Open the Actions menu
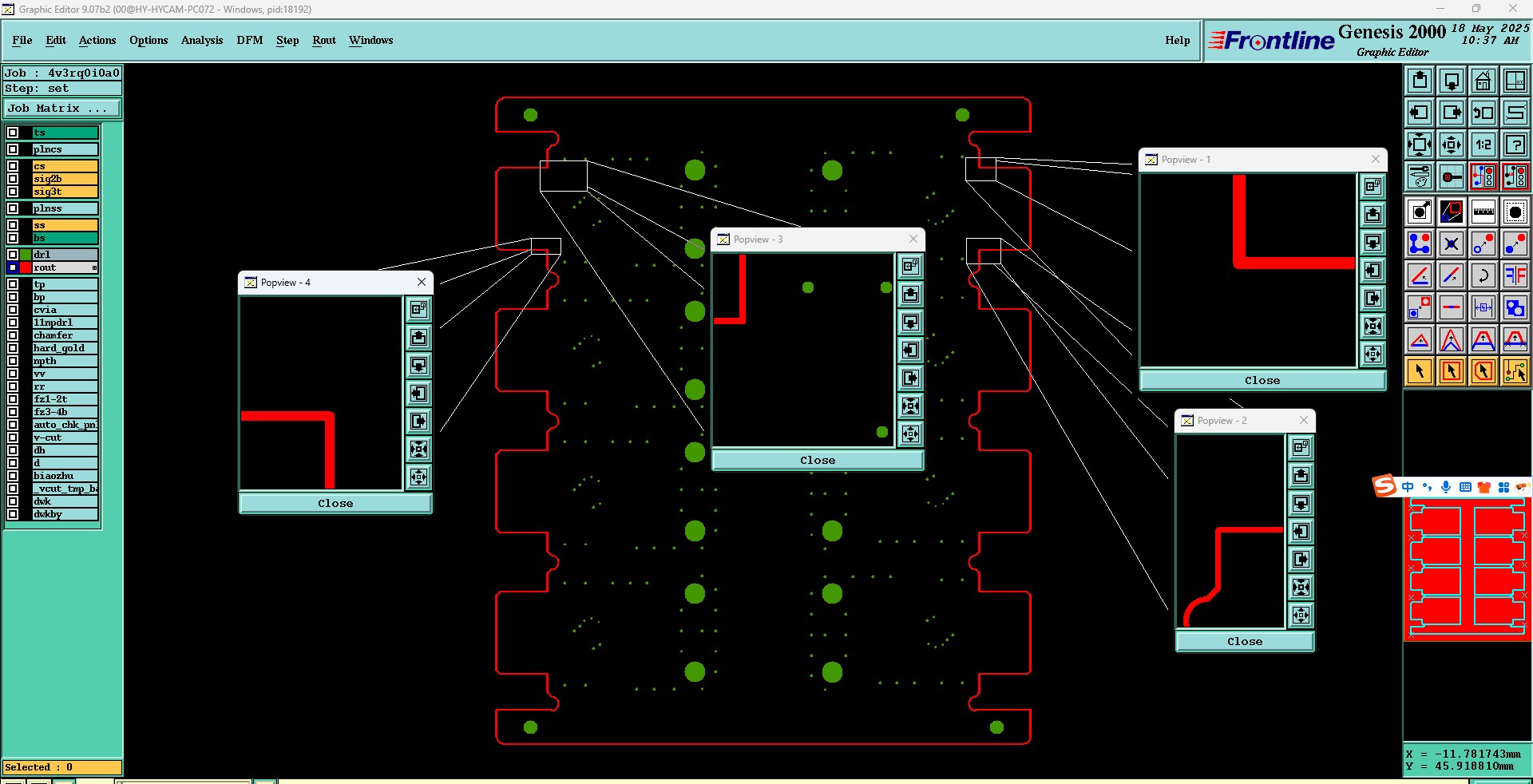This screenshot has width=1533, height=784. (97, 40)
